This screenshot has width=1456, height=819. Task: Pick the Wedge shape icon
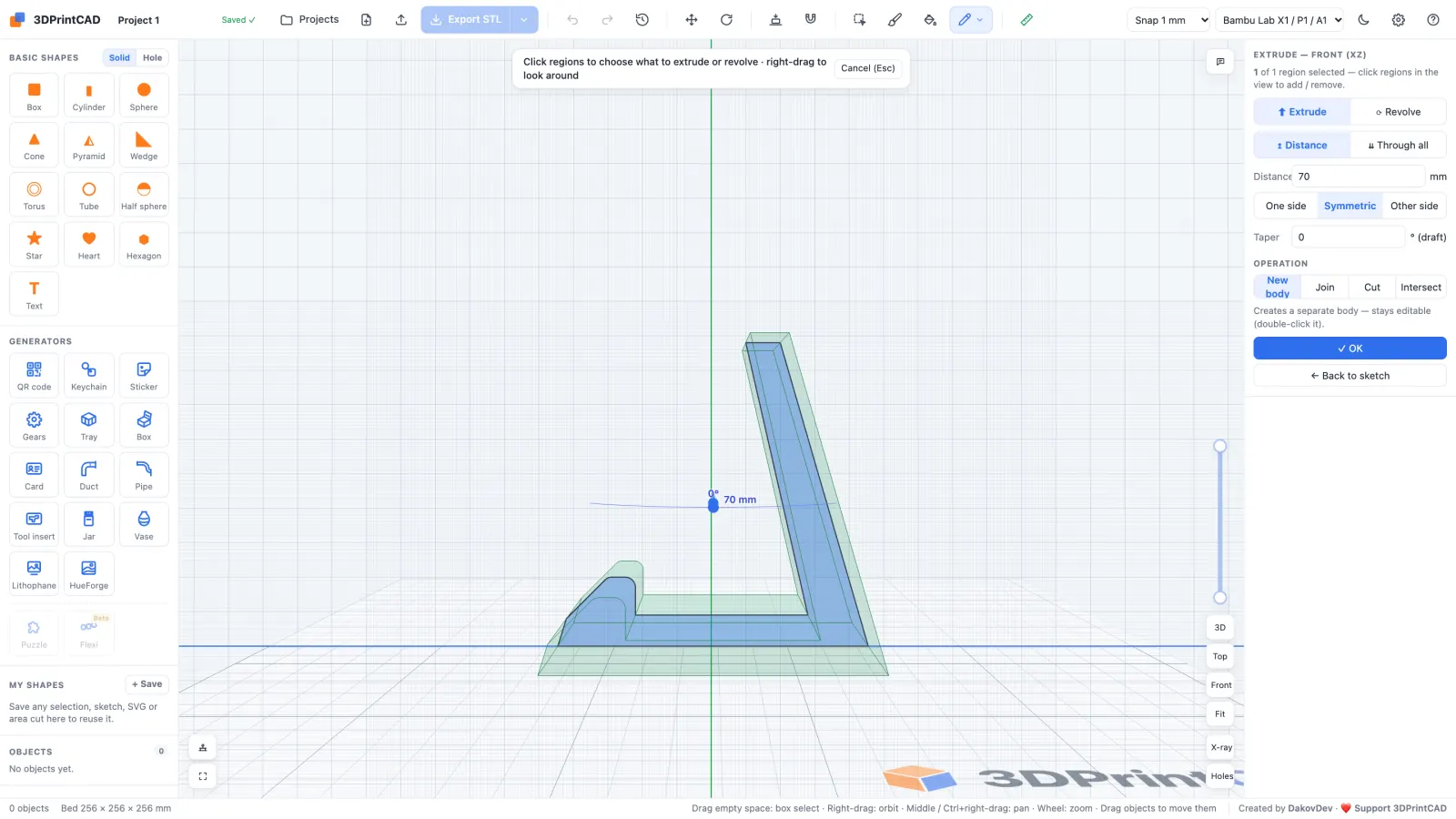click(x=144, y=146)
